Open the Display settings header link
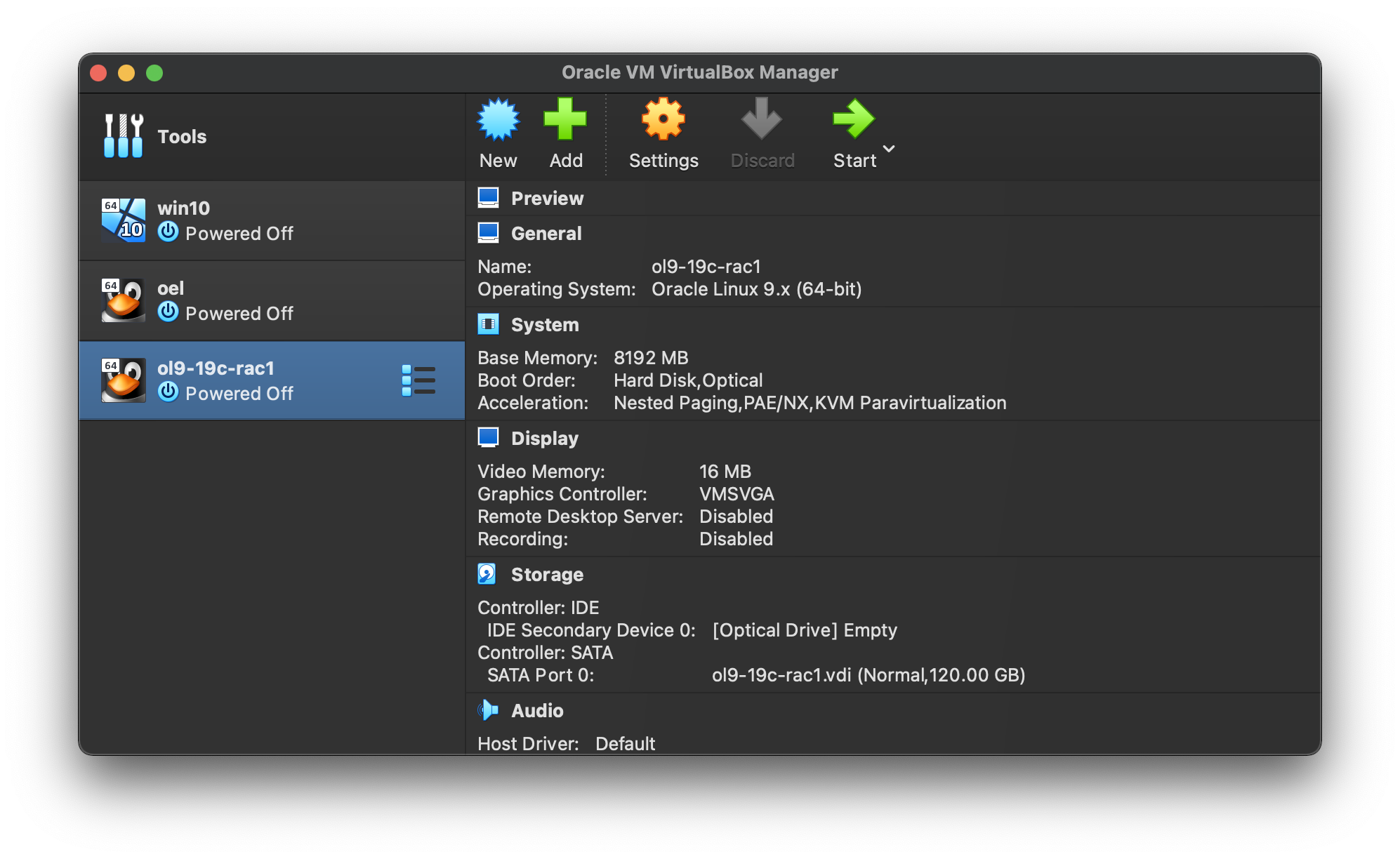This screenshot has height=859, width=1400. 545,439
